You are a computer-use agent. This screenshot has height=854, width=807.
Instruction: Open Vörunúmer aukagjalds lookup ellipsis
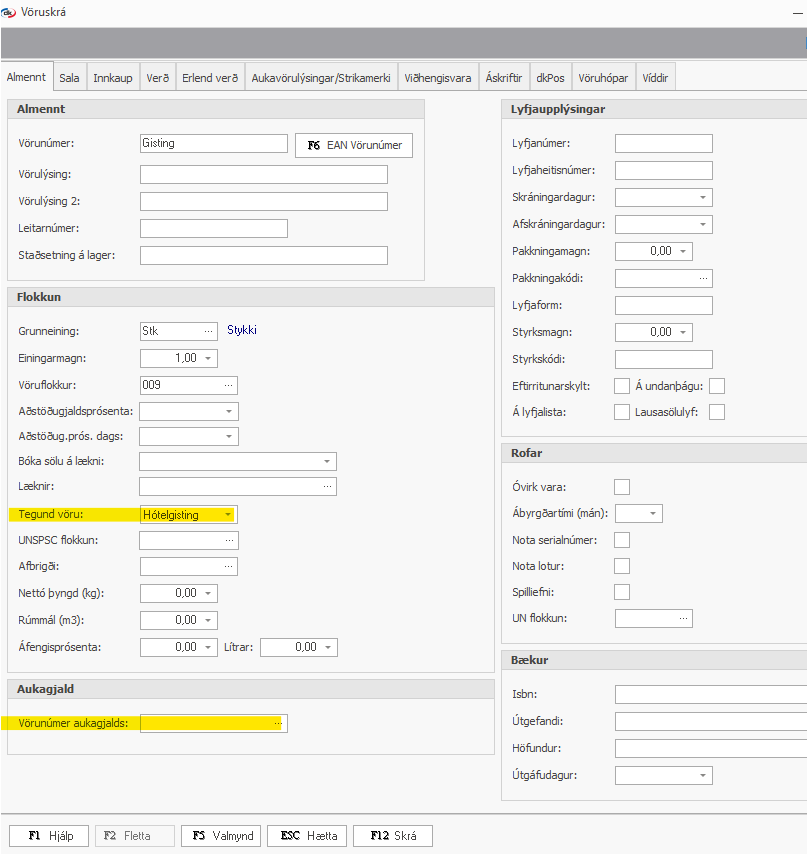click(278, 723)
